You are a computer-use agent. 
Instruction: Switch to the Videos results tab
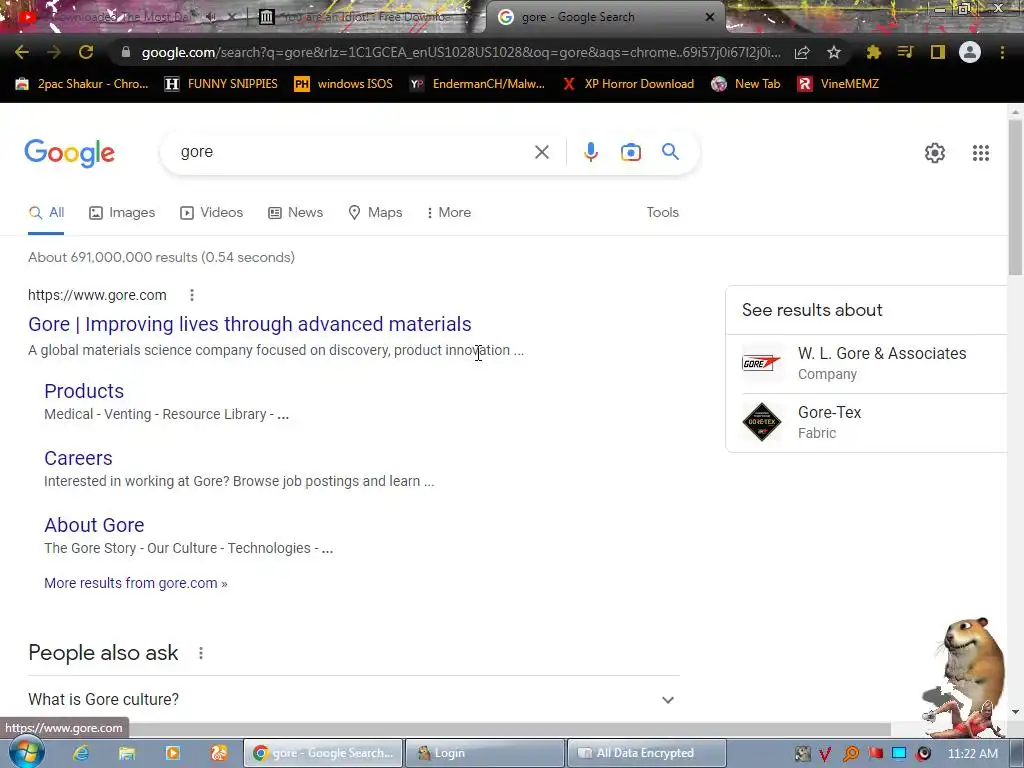tap(212, 212)
